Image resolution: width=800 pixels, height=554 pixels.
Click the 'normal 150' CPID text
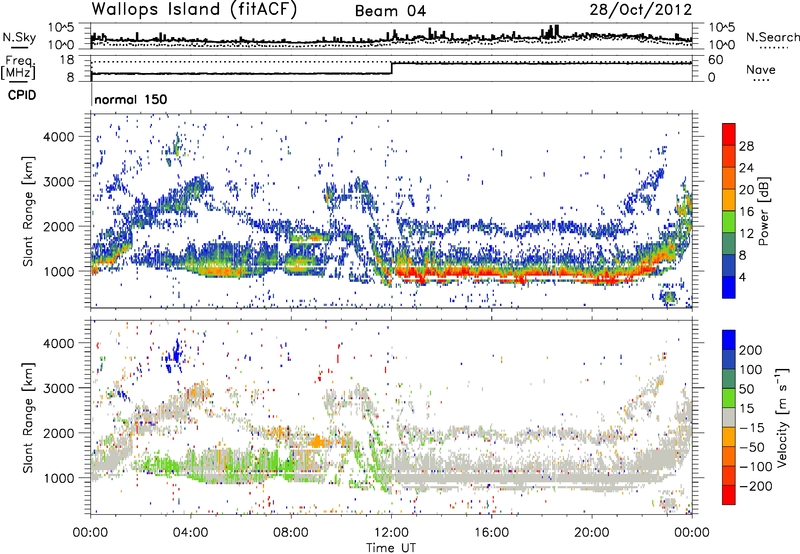[x=131, y=99]
